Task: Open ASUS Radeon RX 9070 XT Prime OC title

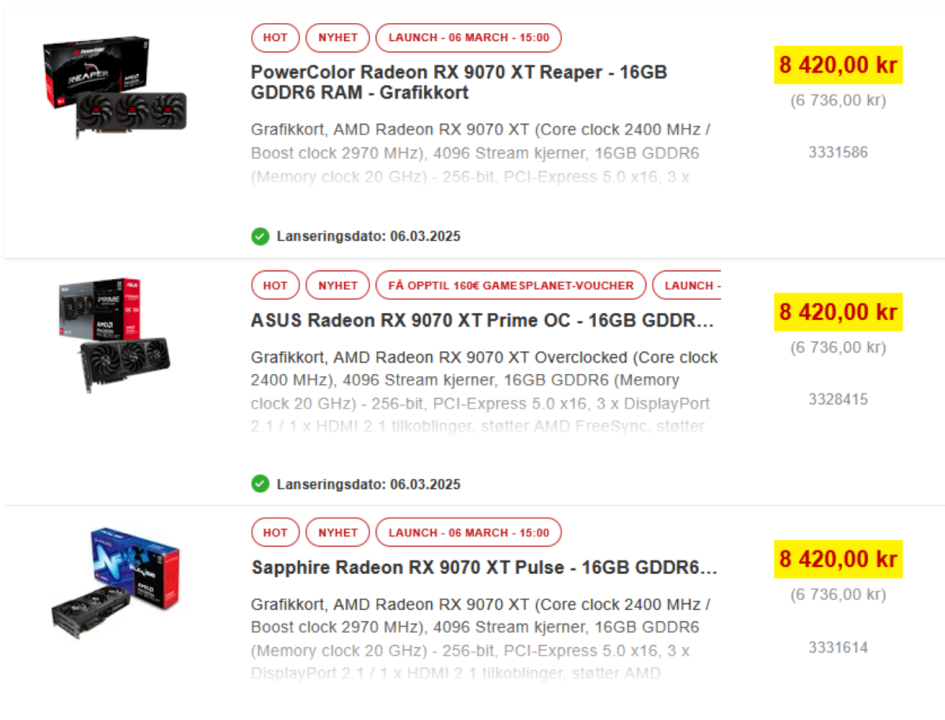Action: [482, 321]
